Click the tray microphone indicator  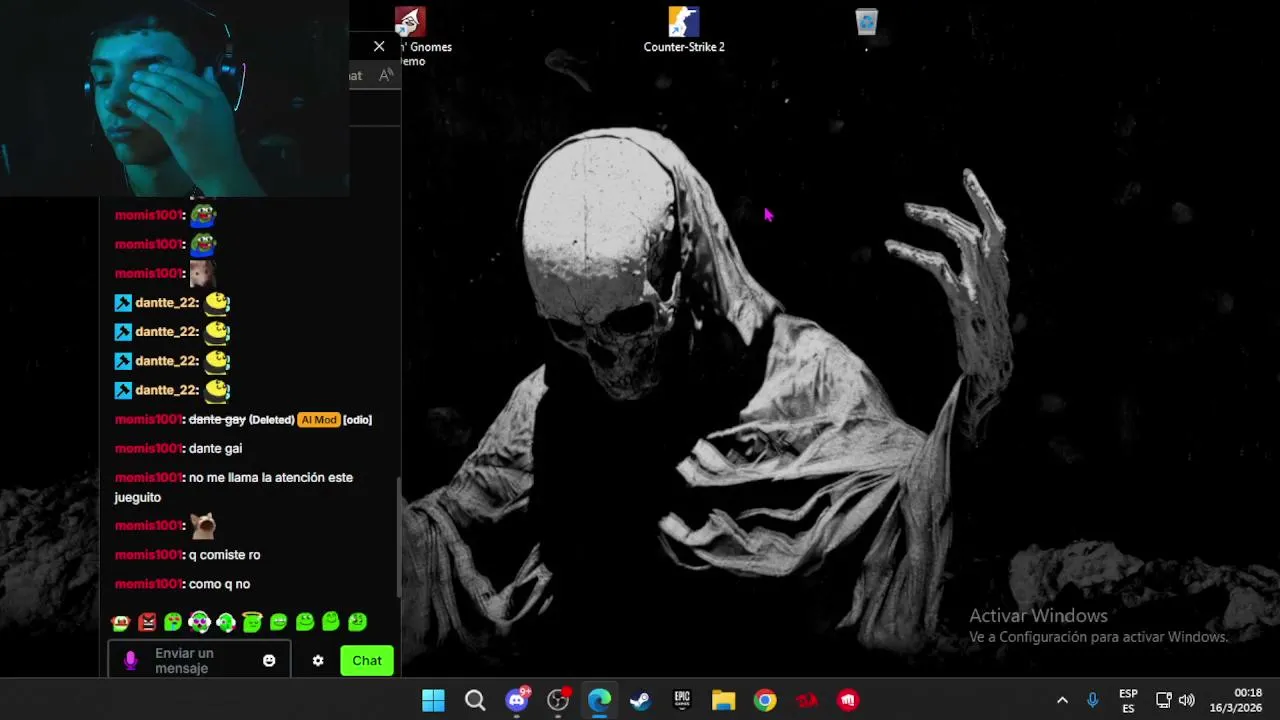(1092, 700)
